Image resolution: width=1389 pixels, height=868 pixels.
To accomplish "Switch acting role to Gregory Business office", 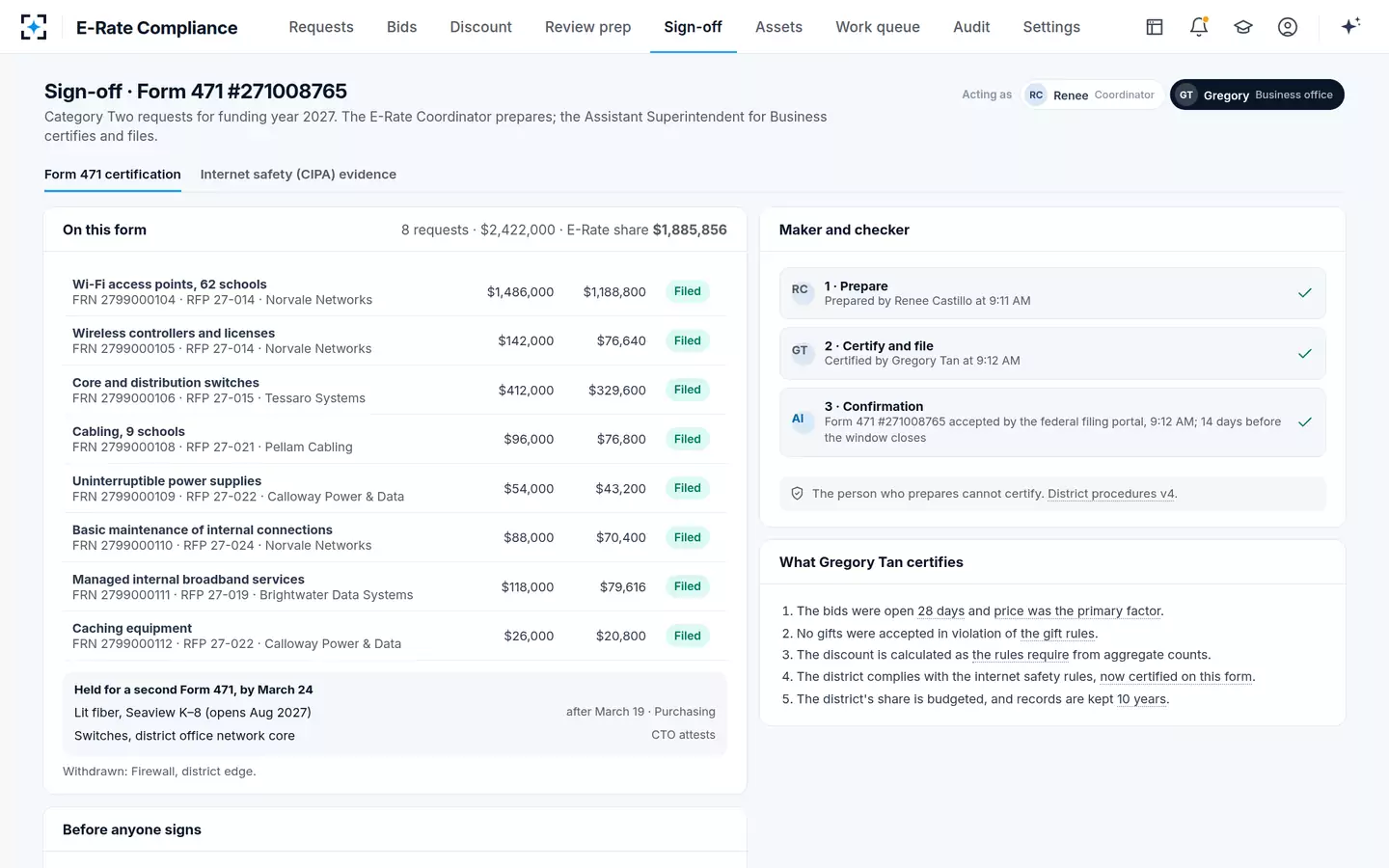I will (x=1257, y=95).
